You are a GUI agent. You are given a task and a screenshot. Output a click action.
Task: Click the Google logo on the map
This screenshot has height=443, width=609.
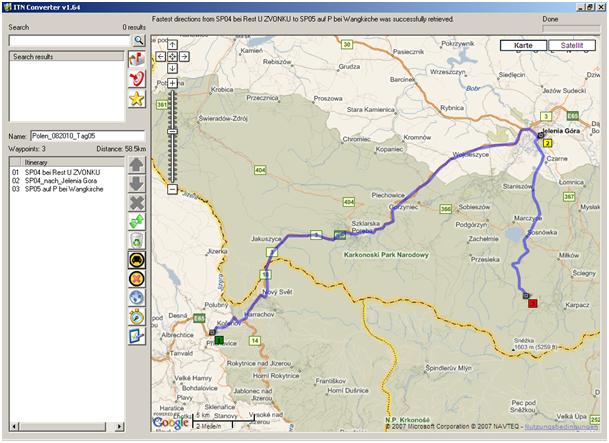pyautogui.click(x=171, y=423)
